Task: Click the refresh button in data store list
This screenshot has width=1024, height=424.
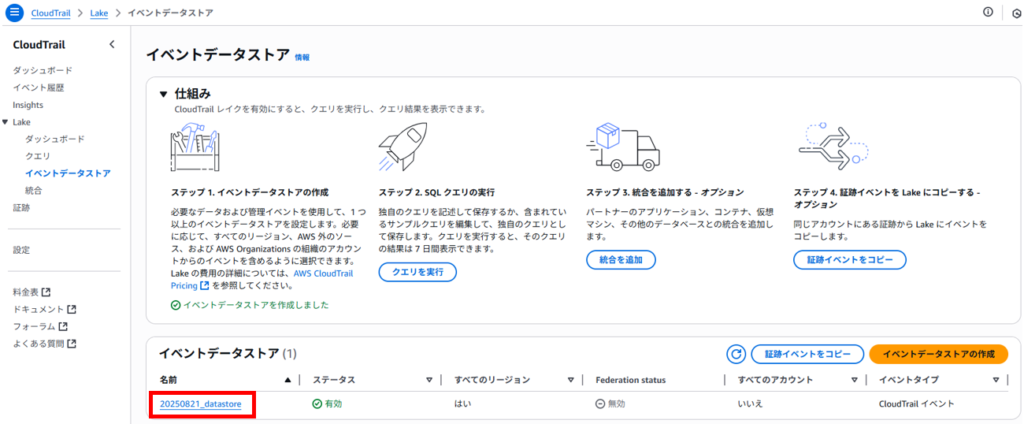Action: [735, 354]
